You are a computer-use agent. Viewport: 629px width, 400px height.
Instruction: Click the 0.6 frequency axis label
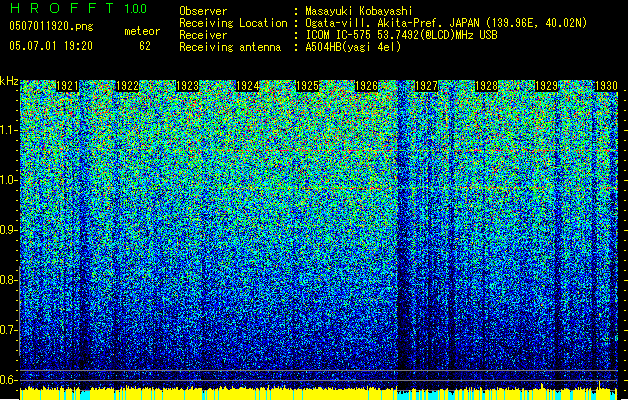pos(9,380)
